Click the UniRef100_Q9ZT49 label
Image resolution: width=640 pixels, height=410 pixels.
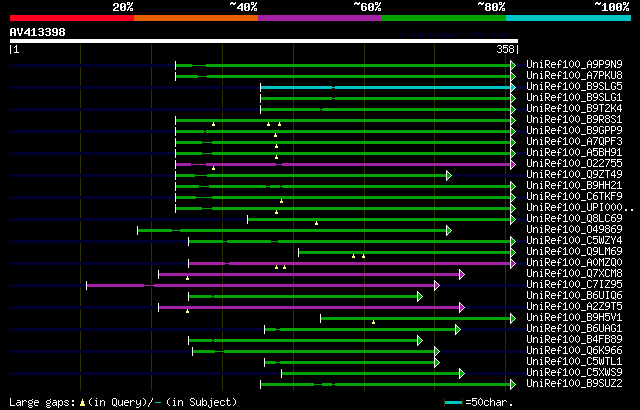pyautogui.click(x=574, y=175)
